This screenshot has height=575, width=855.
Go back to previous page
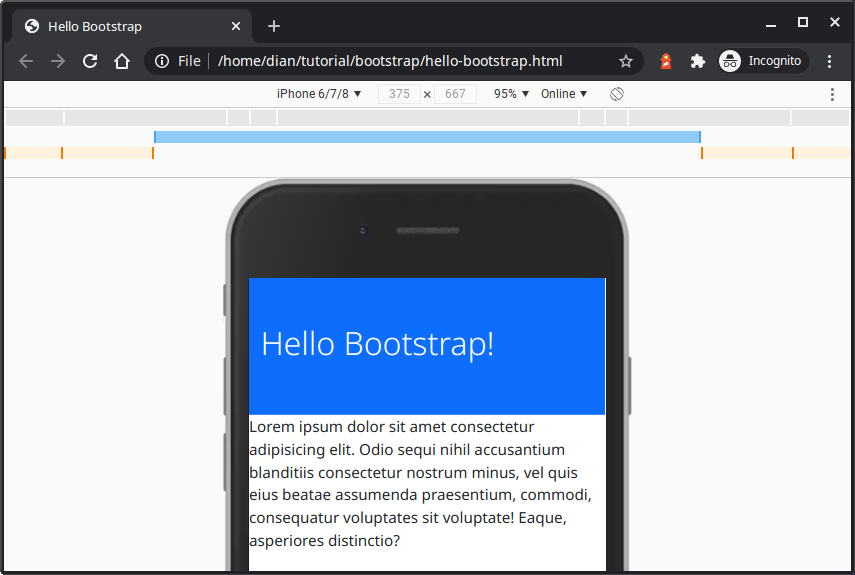(26, 61)
